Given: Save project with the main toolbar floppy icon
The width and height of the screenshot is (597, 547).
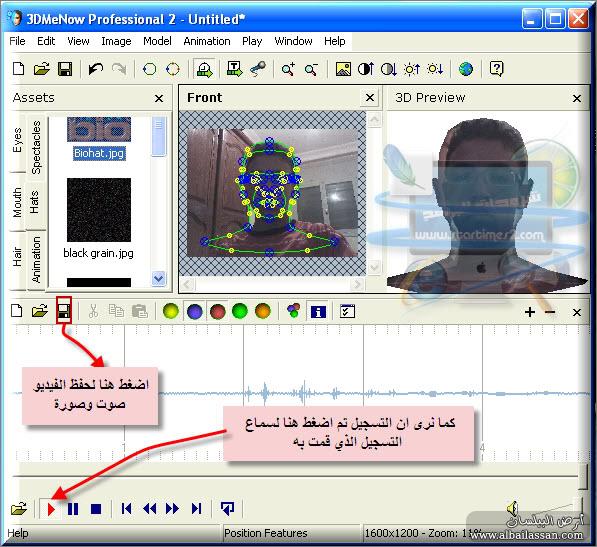Looking at the screenshot, I should coord(65,69).
